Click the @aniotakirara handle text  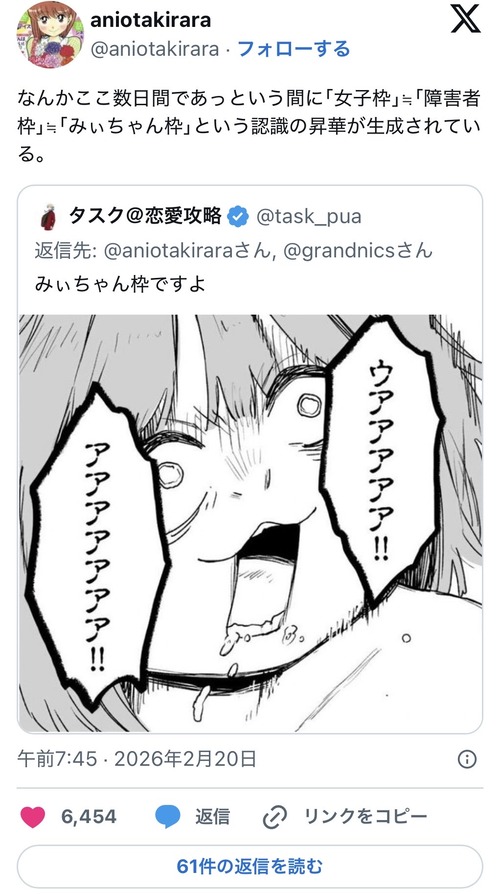[155, 49]
